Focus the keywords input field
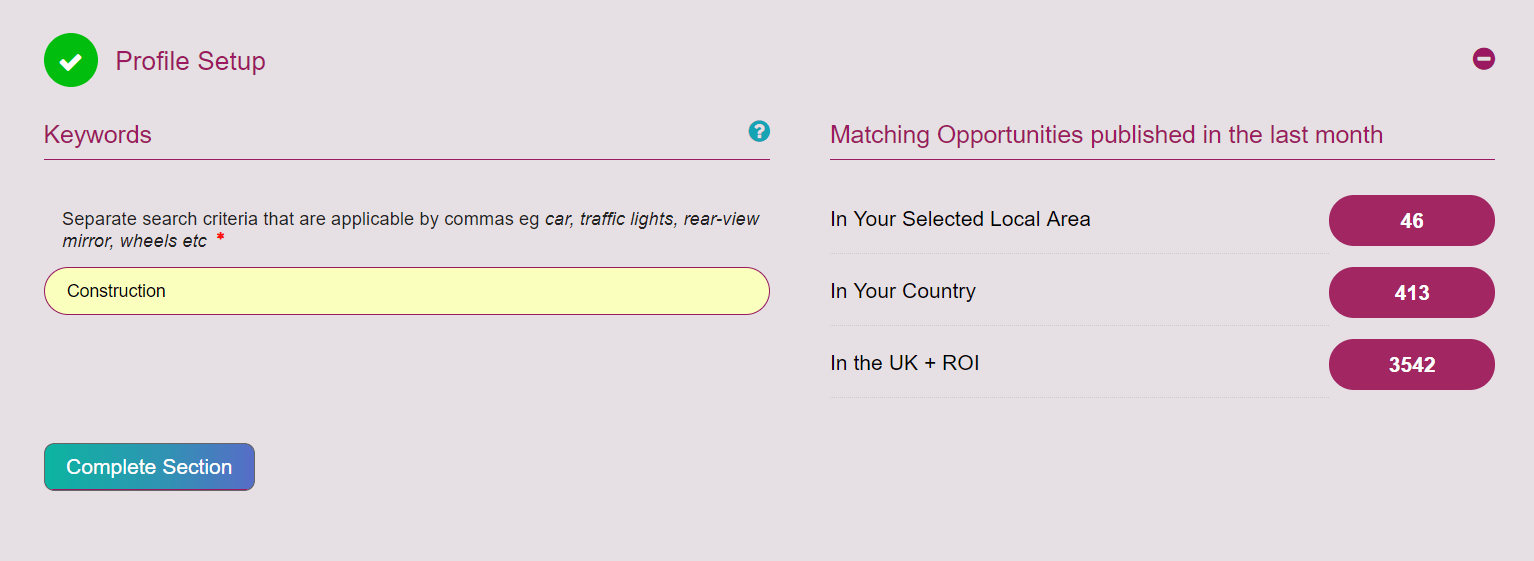 [406, 291]
